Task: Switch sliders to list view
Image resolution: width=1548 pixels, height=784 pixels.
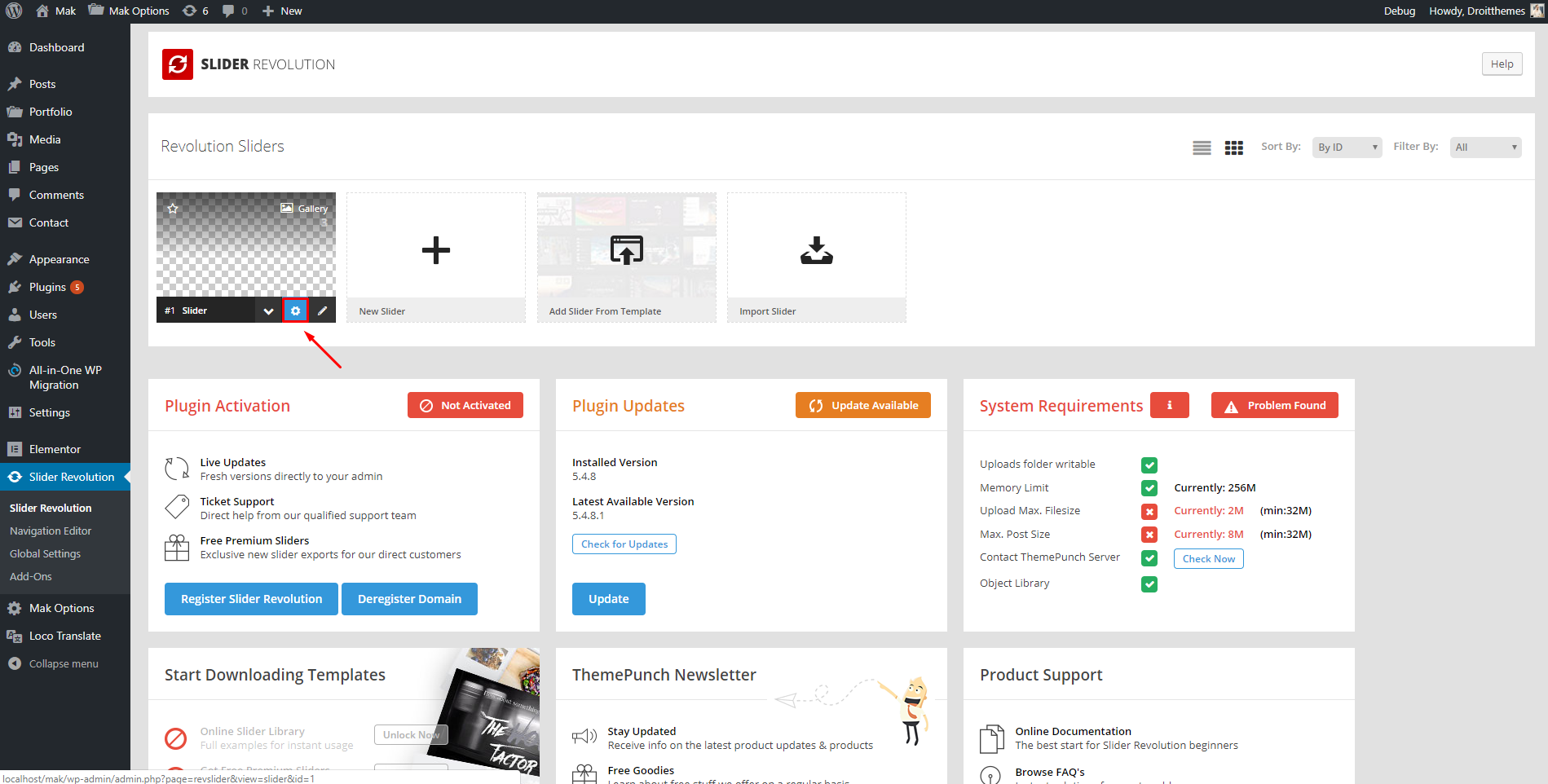Action: tap(1202, 148)
